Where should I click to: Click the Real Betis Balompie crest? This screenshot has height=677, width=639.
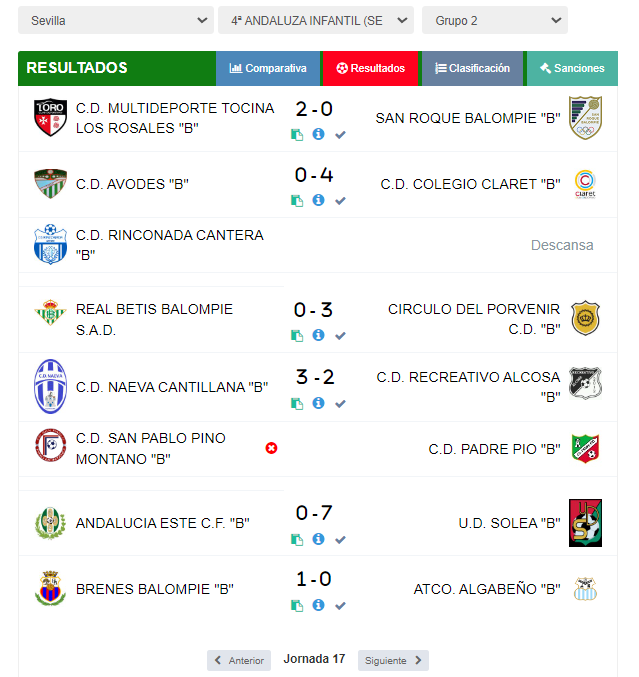pos(51,313)
